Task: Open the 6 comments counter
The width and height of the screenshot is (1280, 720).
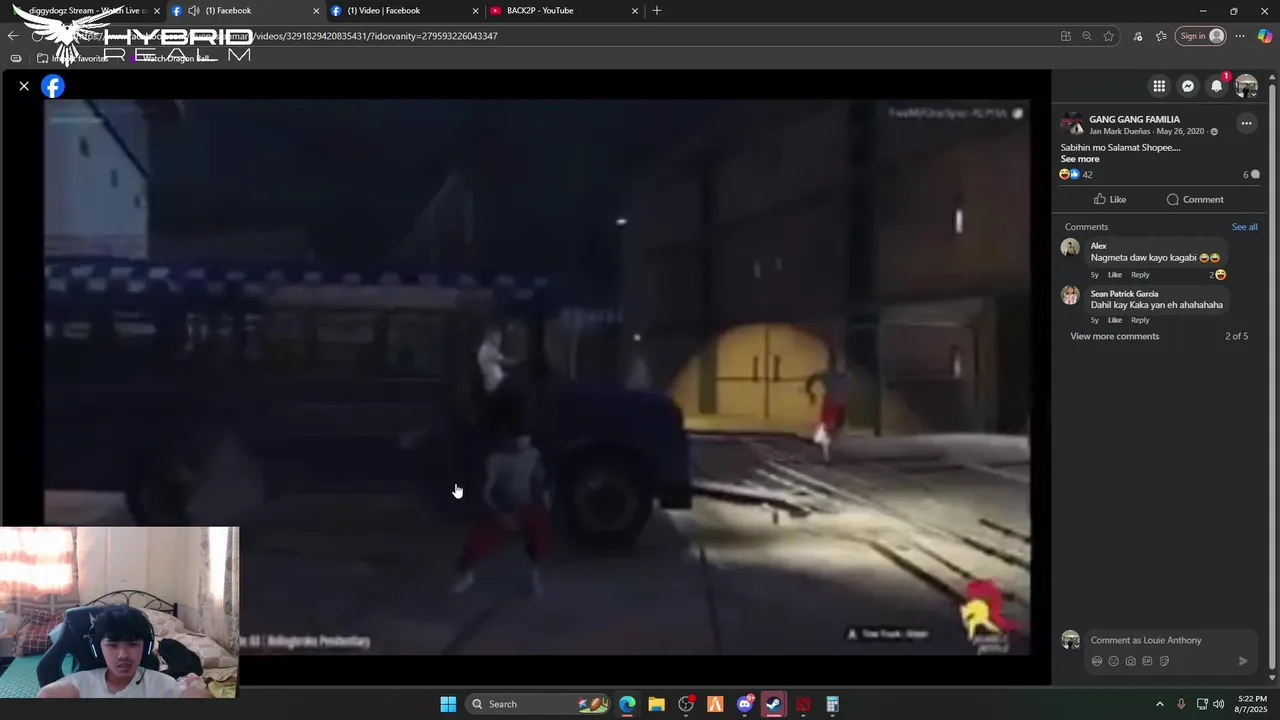Action: [x=1251, y=174]
